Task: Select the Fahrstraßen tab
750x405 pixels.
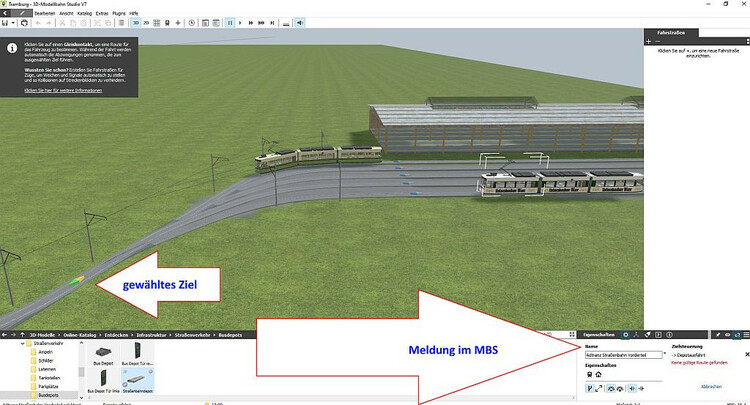Action: click(x=671, y=33)
